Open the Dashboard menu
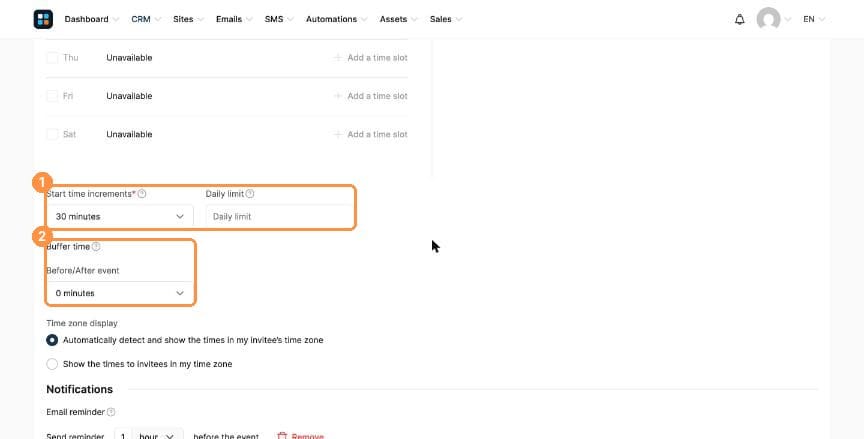Viewport: 864px width, 439px height. [x=87, y=19]
